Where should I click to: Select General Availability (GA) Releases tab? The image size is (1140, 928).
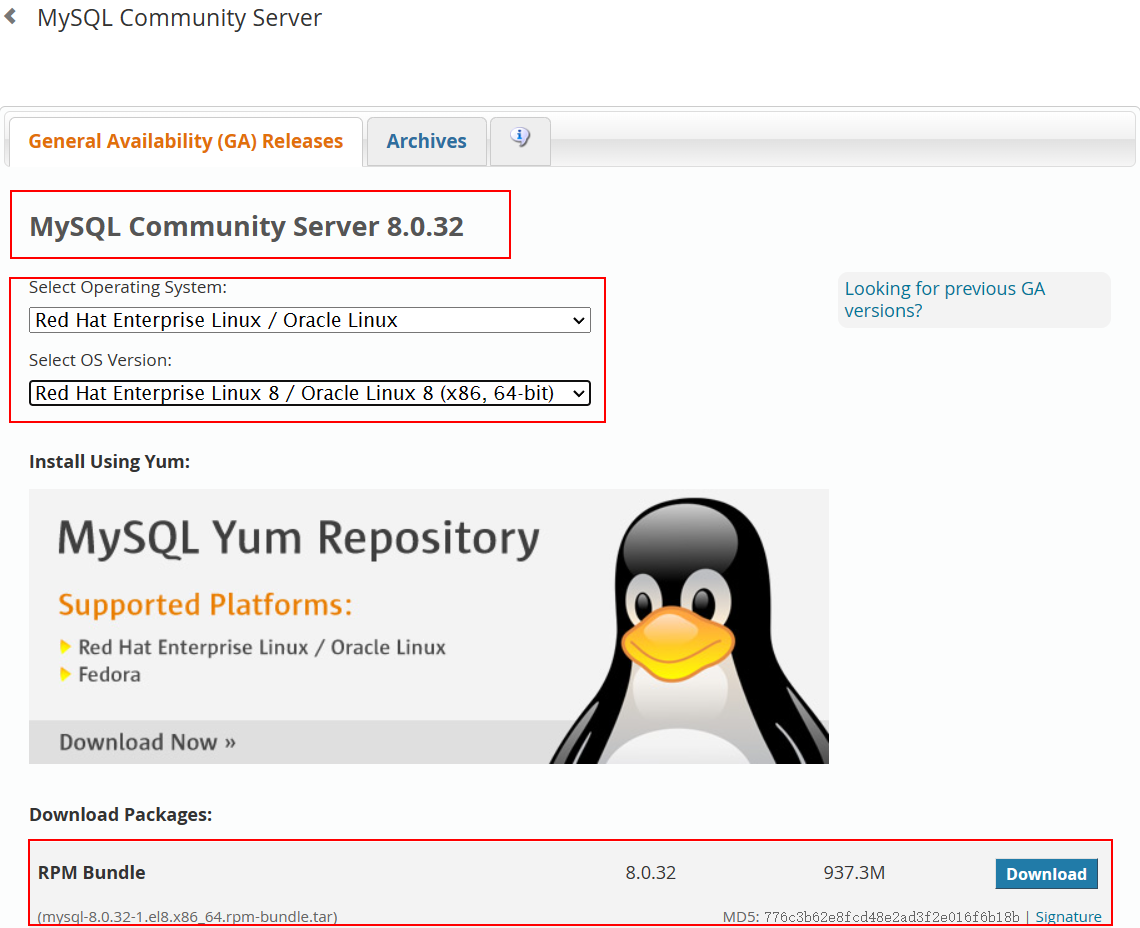[185, 141]
